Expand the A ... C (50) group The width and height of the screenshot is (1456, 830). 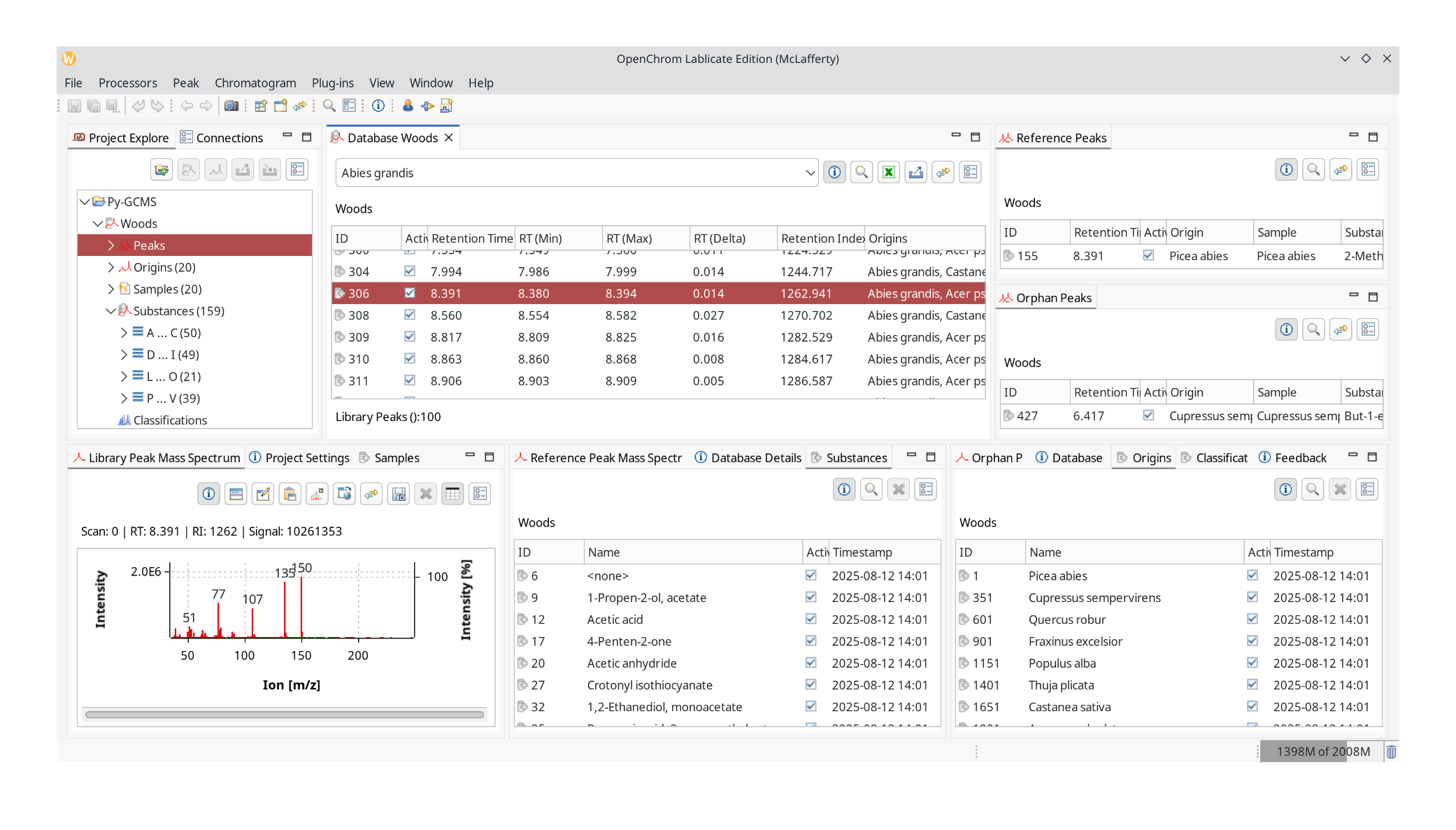pos(124,333)
